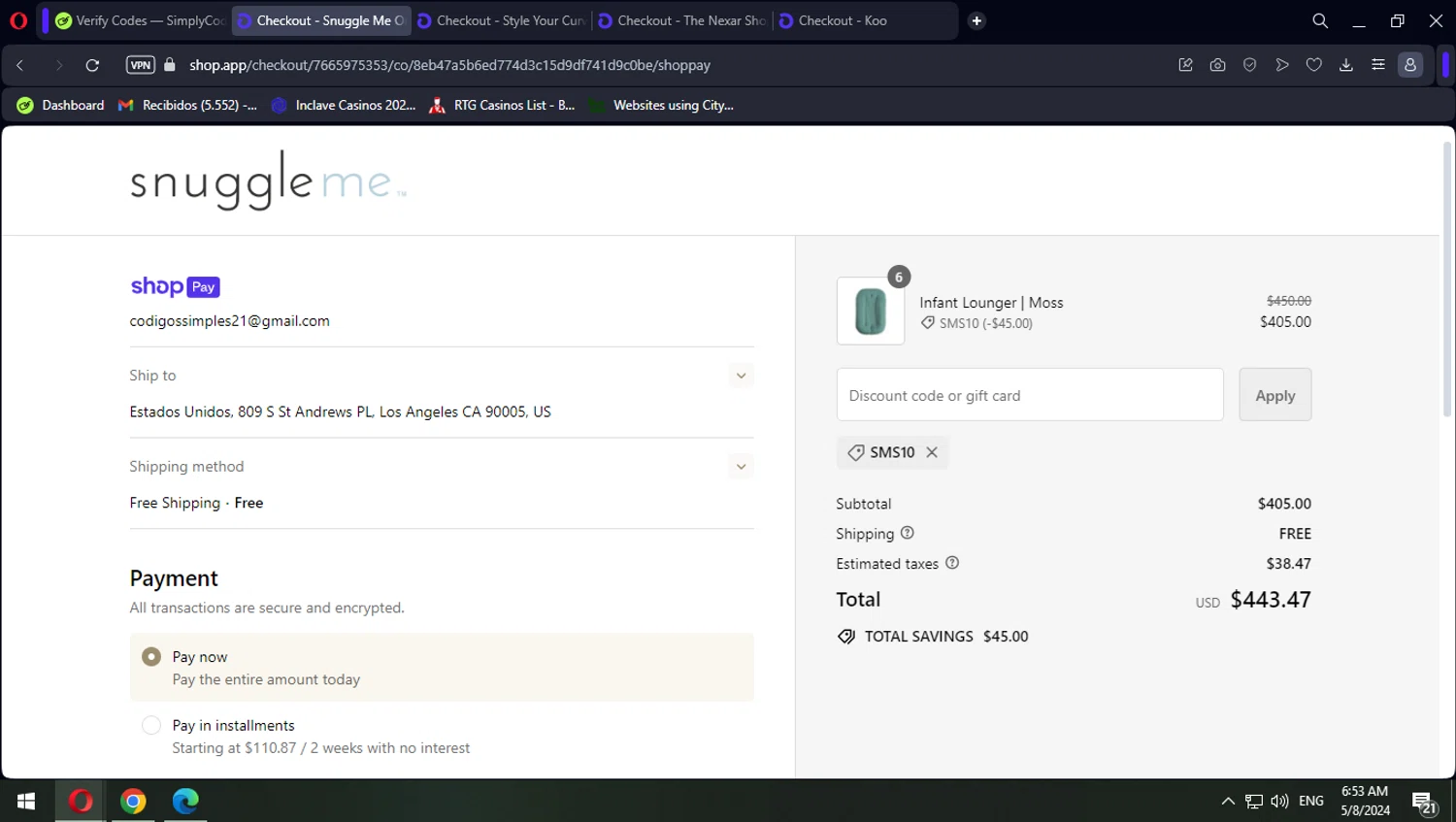Click the TOTAL SAVINGS $45.00 line

(933, 637)
